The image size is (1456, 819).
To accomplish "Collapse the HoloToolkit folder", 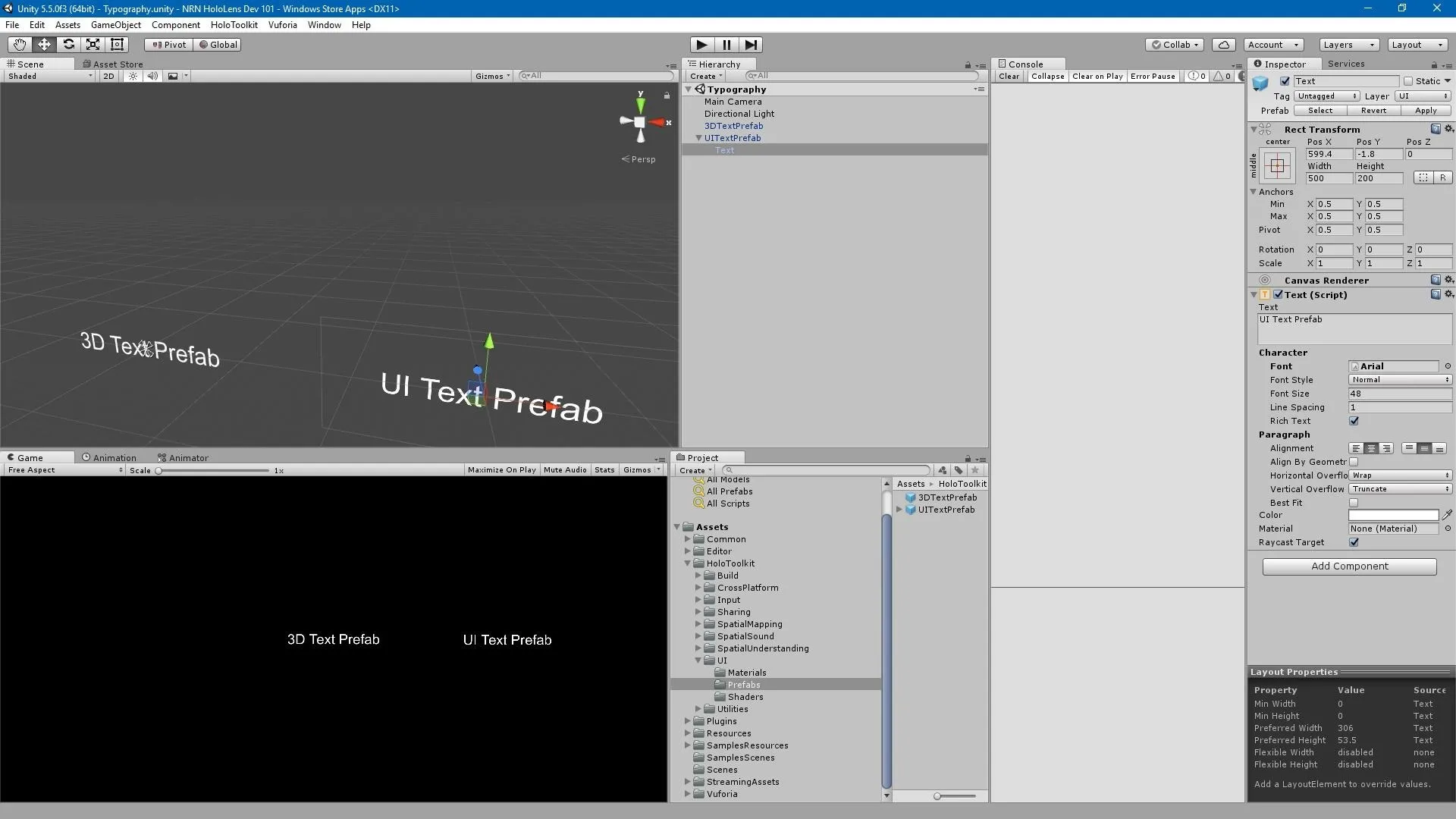I will pos(688,563).
